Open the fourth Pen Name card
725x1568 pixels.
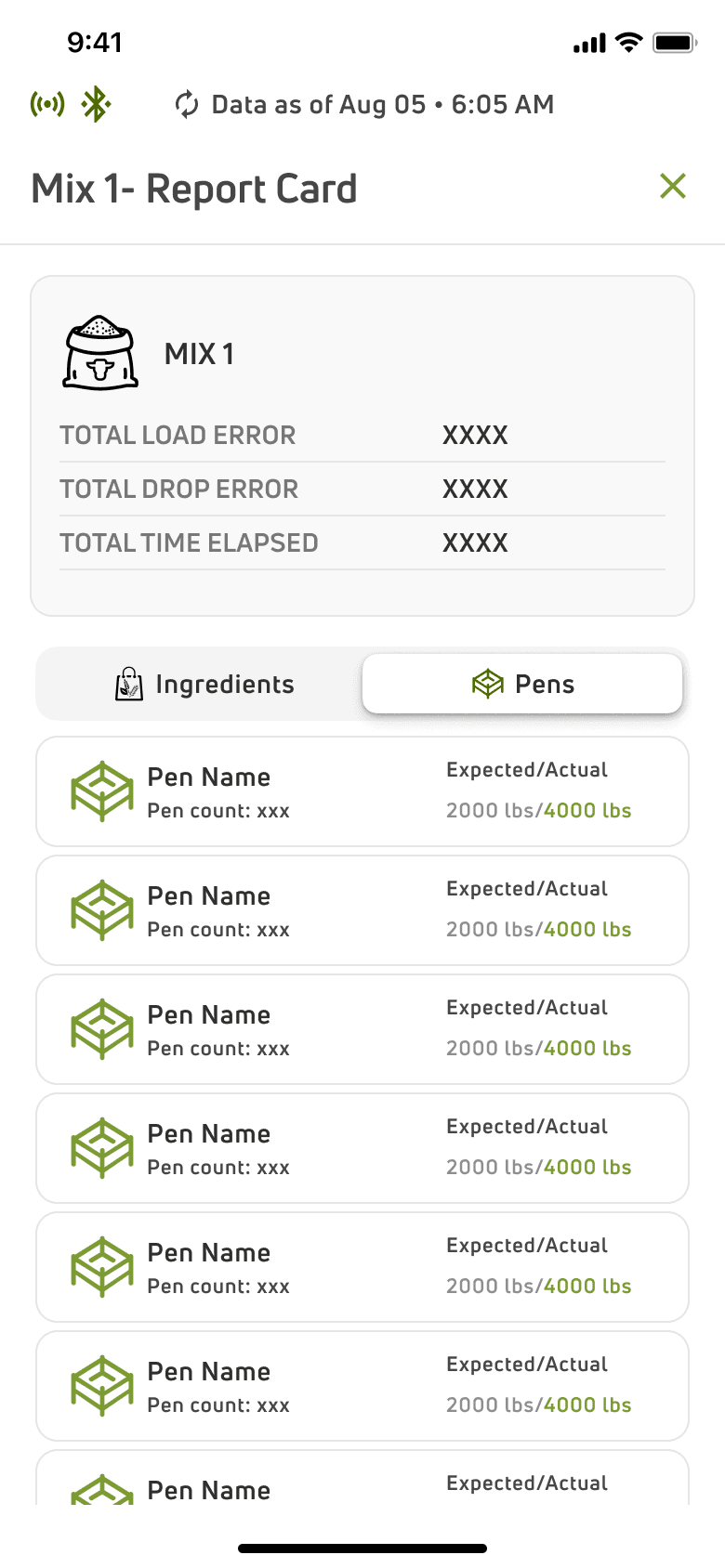pyautogui.click(x=362, y=1148)
